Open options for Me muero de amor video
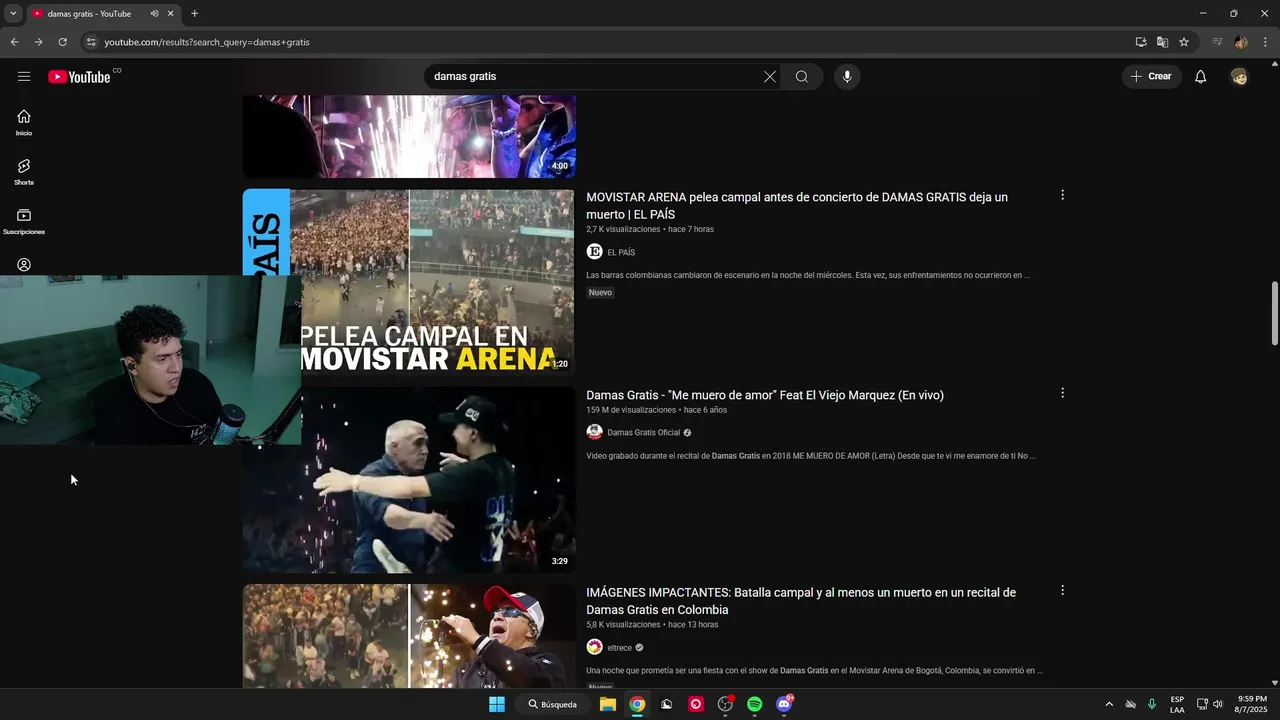The width and height of the screenshot is (1280, 720). (1062, 393)
